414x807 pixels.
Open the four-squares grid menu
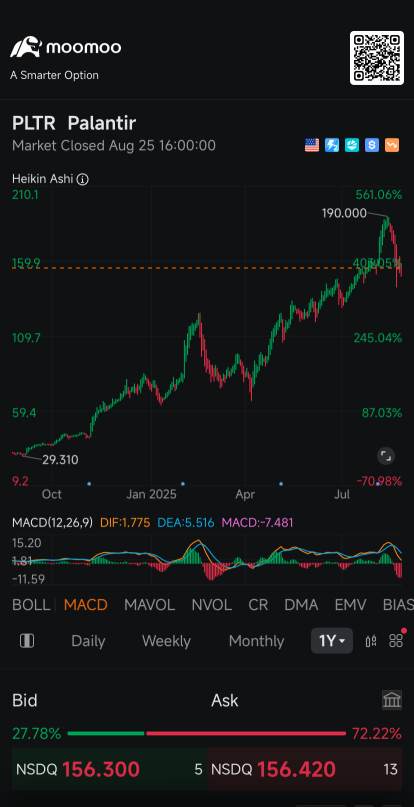coord(396,641)
